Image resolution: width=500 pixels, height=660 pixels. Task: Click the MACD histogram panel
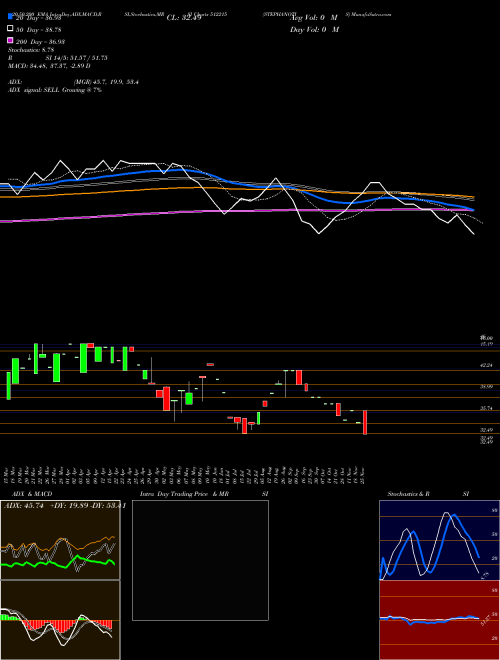[60, 620]
